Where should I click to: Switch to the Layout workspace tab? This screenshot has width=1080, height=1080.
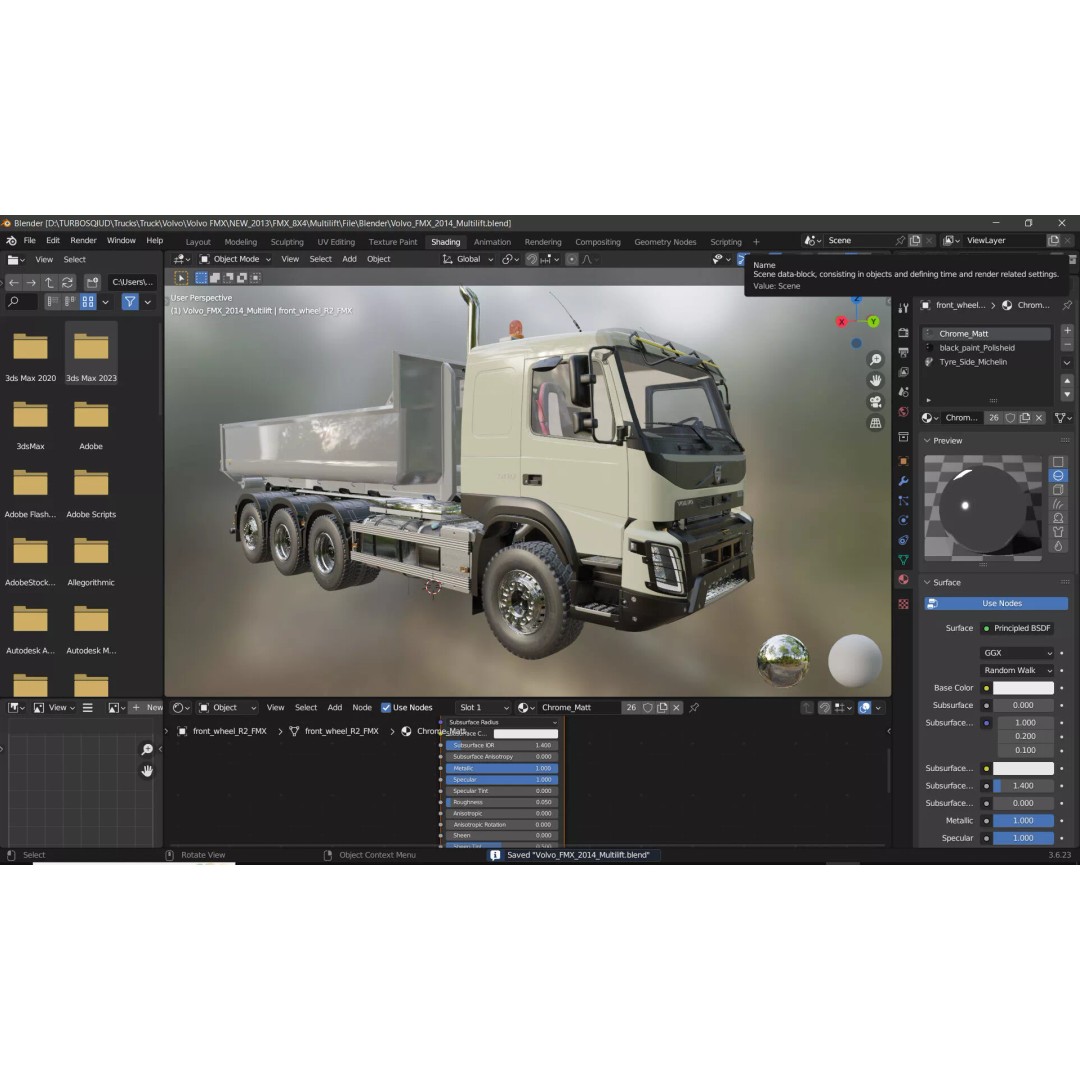pyautogui.click(x=198, y=242)
